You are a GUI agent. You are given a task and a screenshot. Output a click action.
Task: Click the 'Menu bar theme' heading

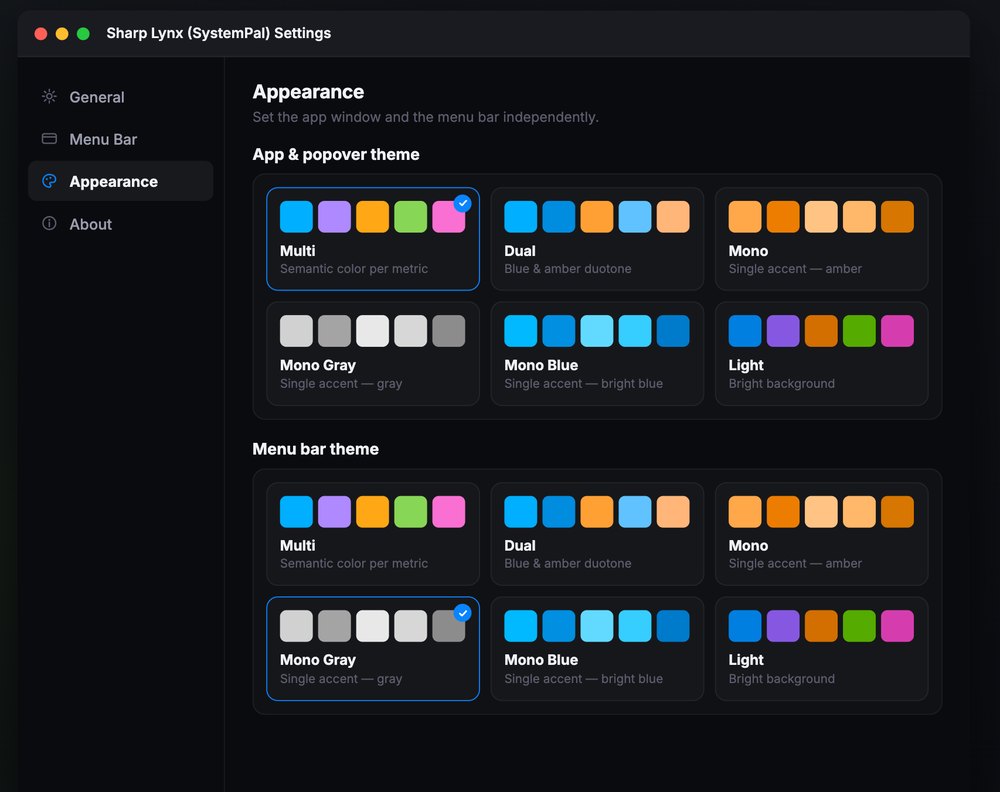pyautogui.click(x=316, y=449)
